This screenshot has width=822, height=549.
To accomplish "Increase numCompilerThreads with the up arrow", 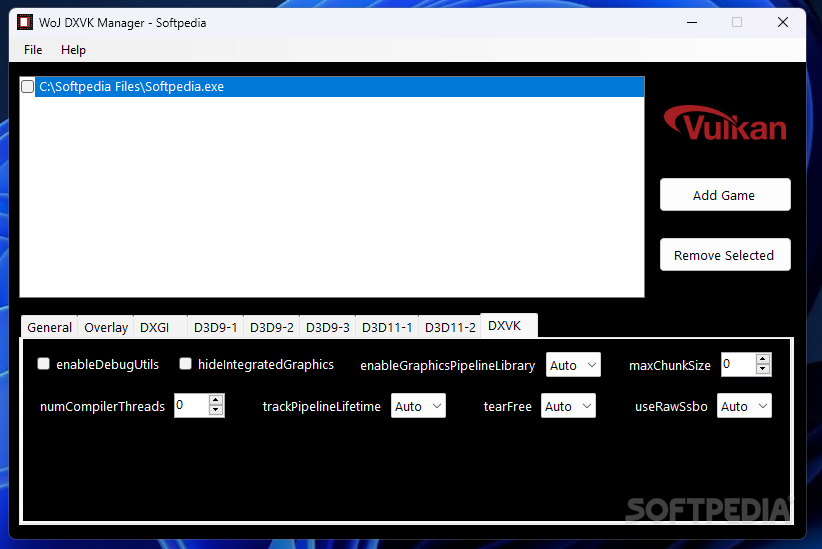I will pos(215,401).
